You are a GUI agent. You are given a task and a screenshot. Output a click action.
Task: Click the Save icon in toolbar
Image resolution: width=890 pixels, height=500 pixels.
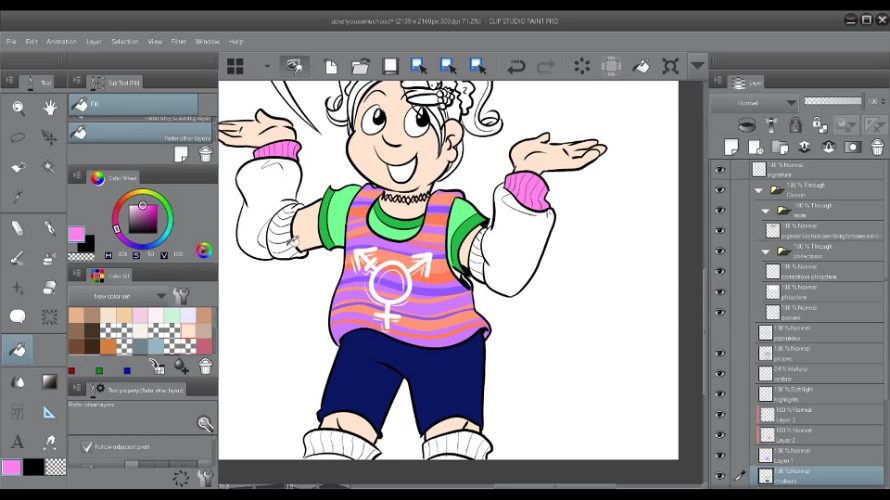390,66
